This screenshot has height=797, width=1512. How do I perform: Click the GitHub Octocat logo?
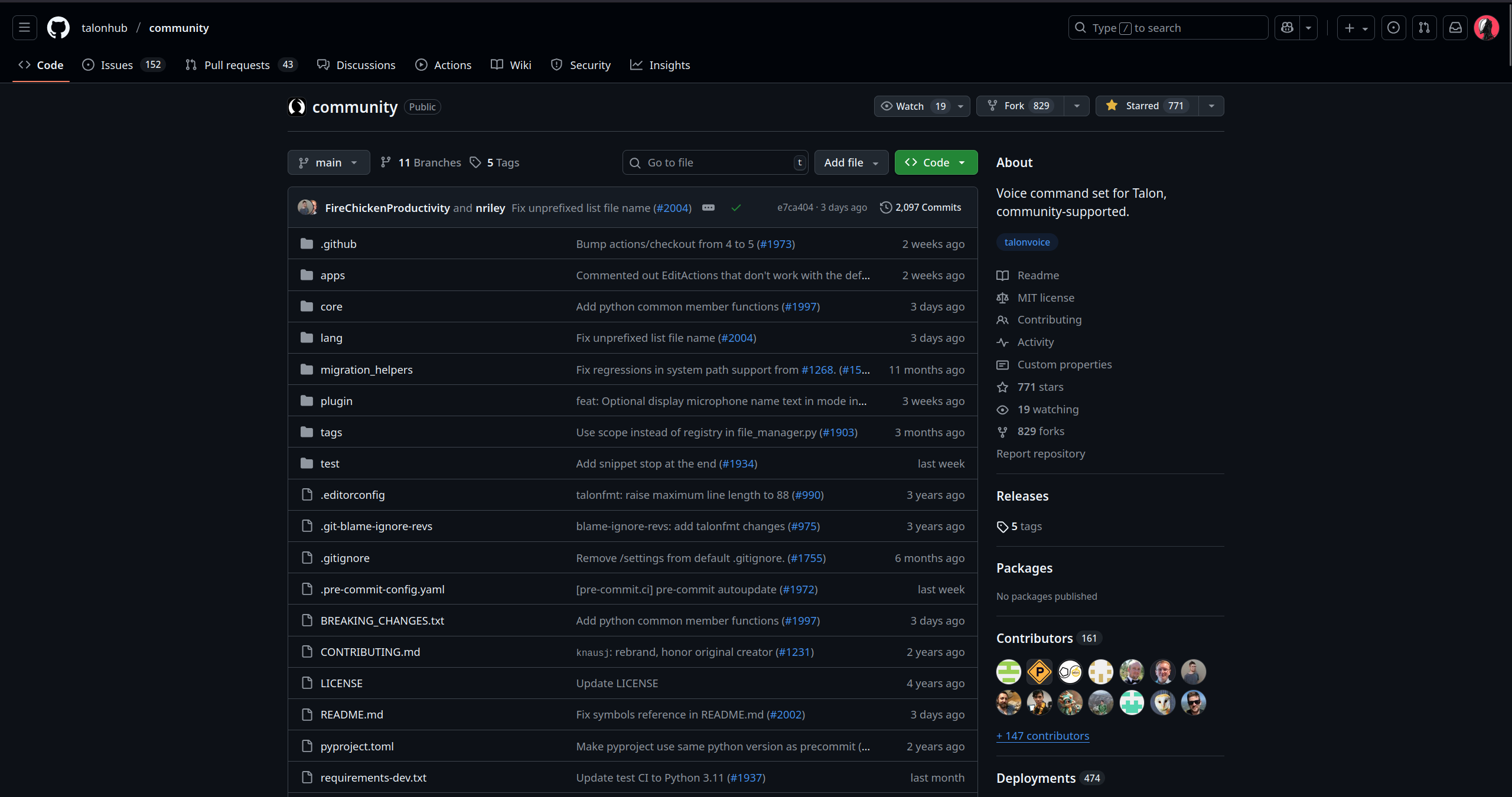pyautogui.click(x=58, y=28)
